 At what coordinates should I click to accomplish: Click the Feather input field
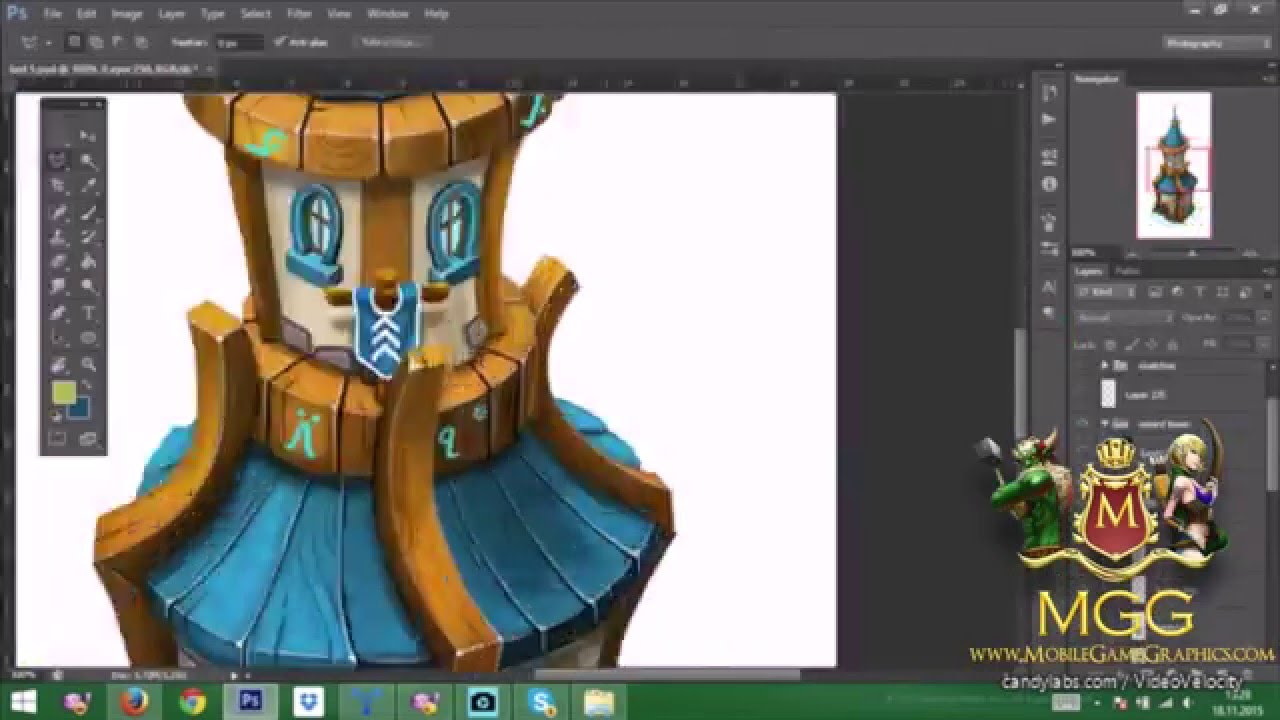coord(238,43)
